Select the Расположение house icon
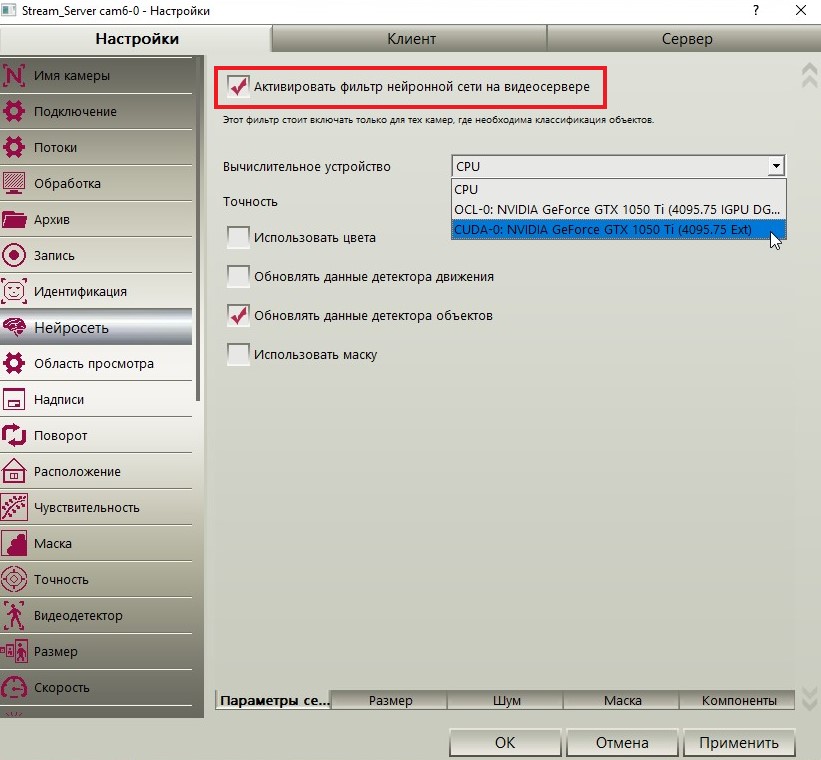This screenshot has height=760, width=821. [14, 471]
